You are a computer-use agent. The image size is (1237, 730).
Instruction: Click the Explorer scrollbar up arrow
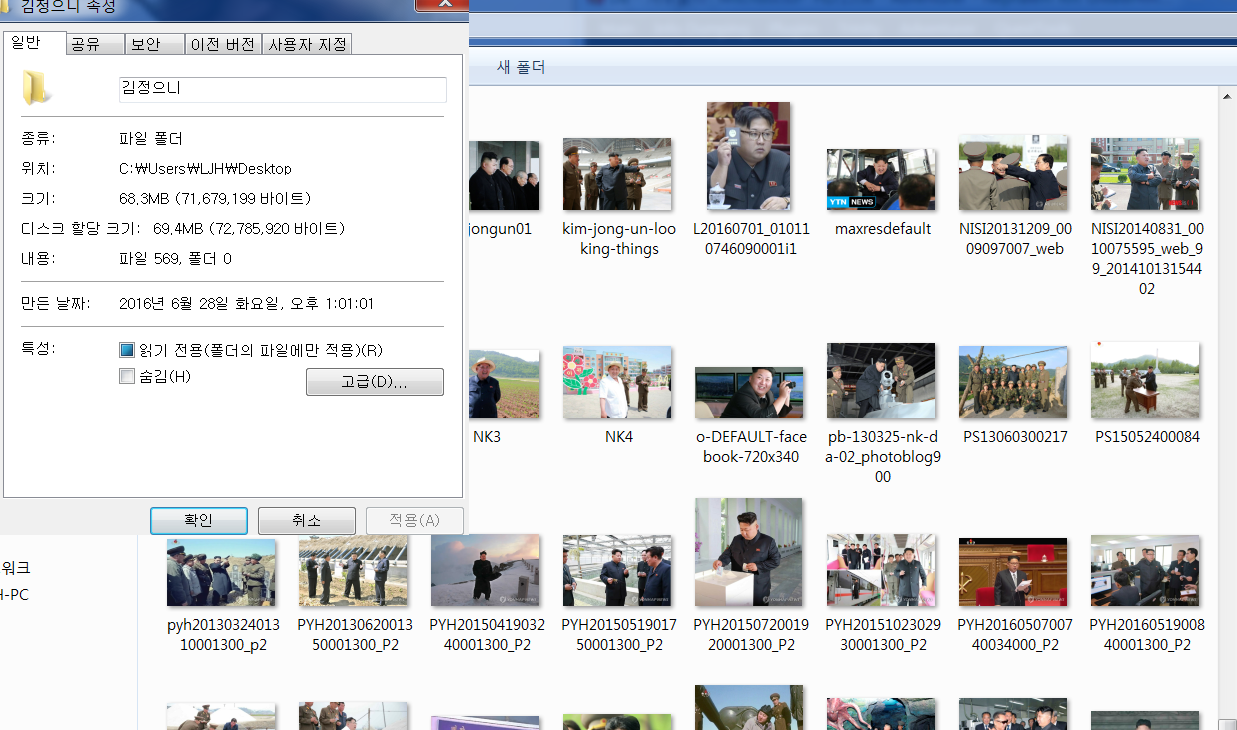click(1228, 97)
